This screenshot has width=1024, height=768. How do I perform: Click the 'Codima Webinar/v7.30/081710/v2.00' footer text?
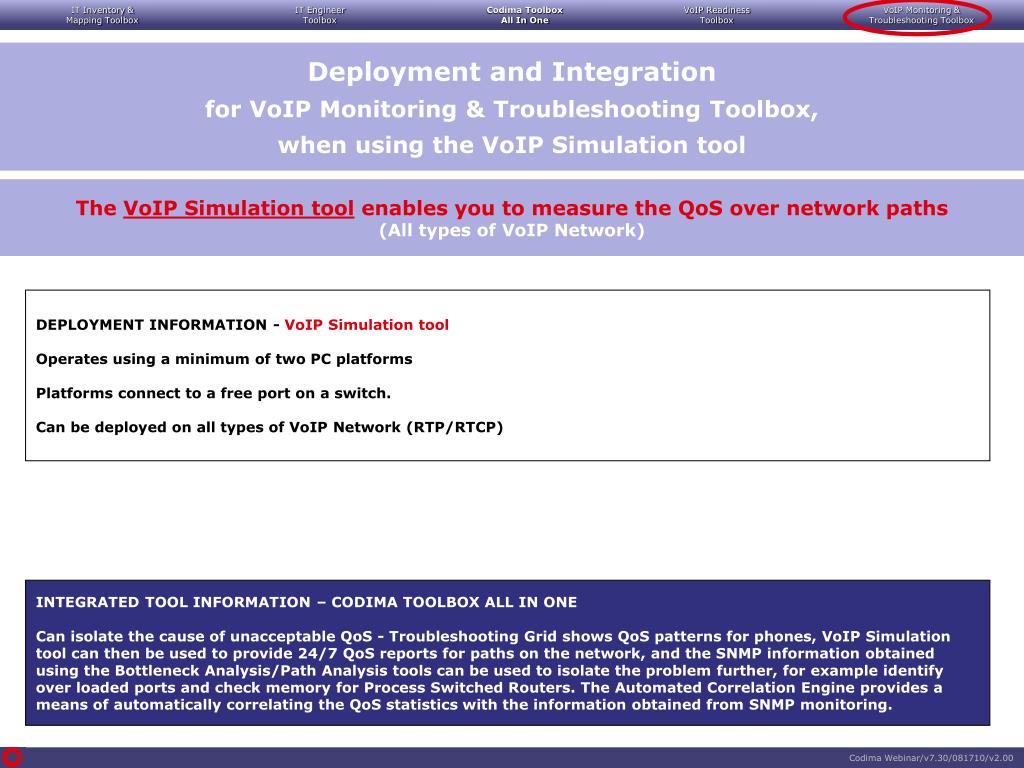[x=931, y=758]
